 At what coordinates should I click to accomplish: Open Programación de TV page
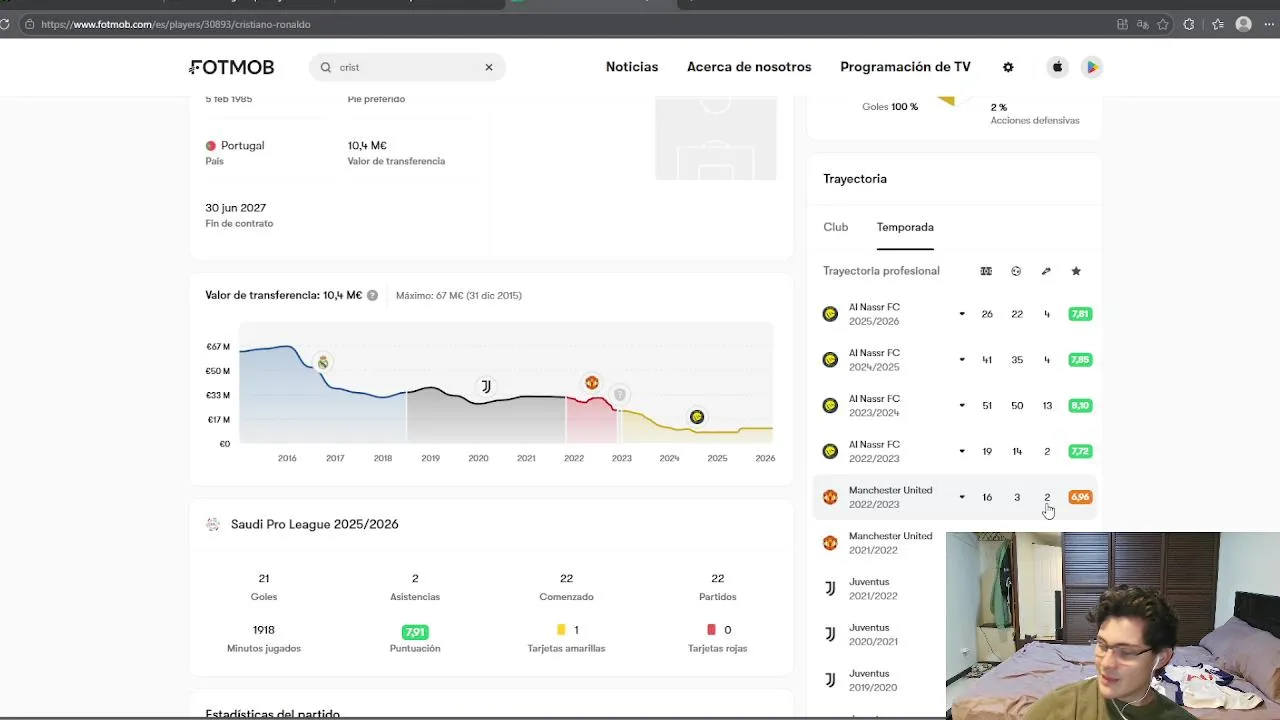pyautogui.click(x=905, y=67)
